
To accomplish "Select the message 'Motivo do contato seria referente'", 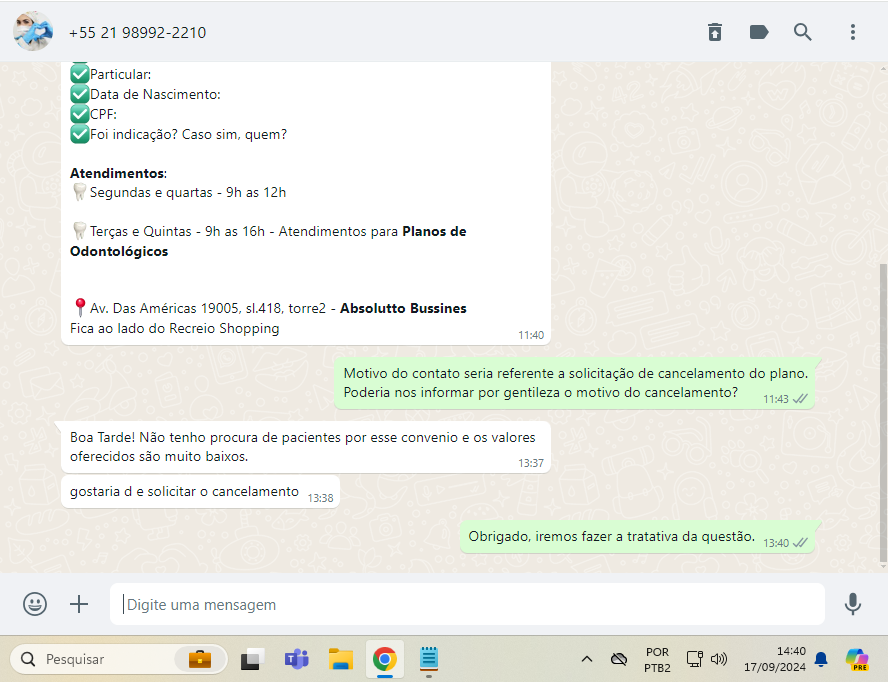I will tap(574, 383).
